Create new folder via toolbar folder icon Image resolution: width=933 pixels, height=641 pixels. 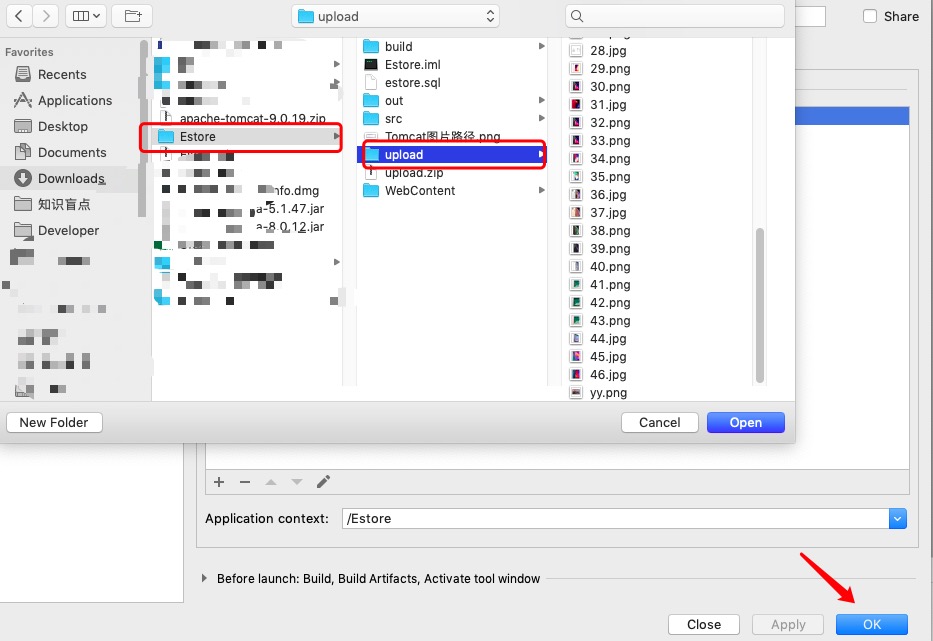[132, 16]
